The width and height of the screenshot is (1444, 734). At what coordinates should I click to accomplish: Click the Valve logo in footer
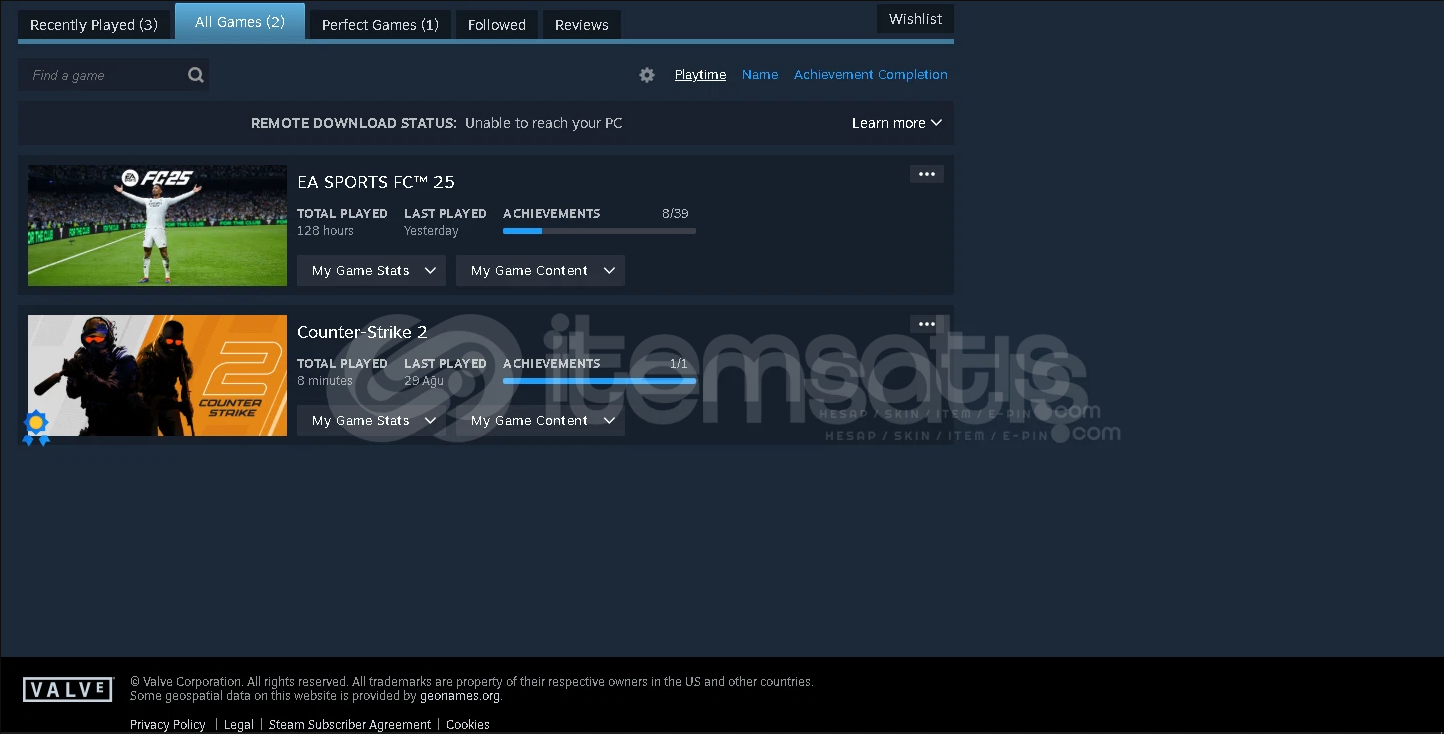pyautogui.click(x=68, y=690)
